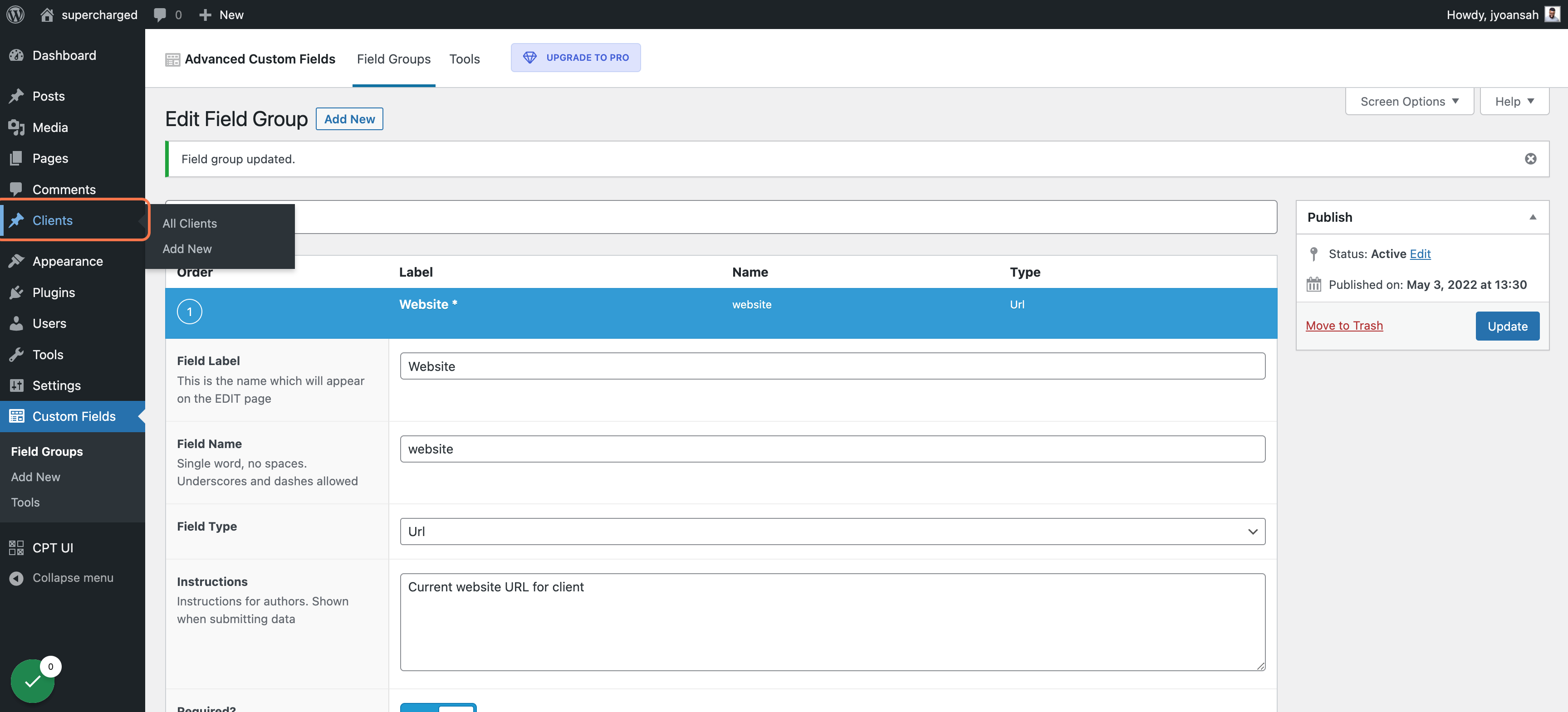1568x712 pixels.
Task: Open Dashboard from the sidebar
Action: coord(64,55)
